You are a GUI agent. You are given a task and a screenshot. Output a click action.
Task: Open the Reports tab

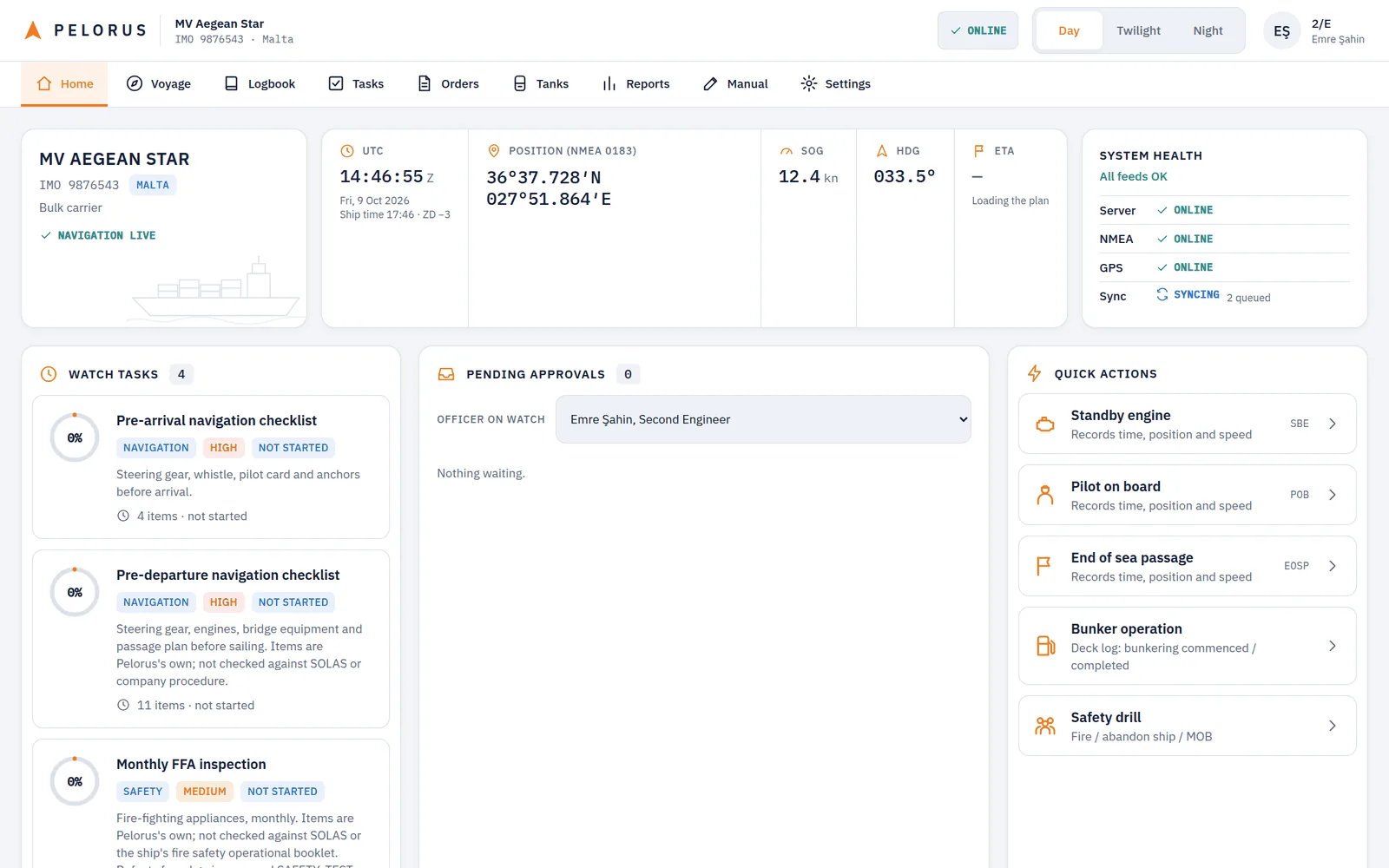tap(636, 84)
